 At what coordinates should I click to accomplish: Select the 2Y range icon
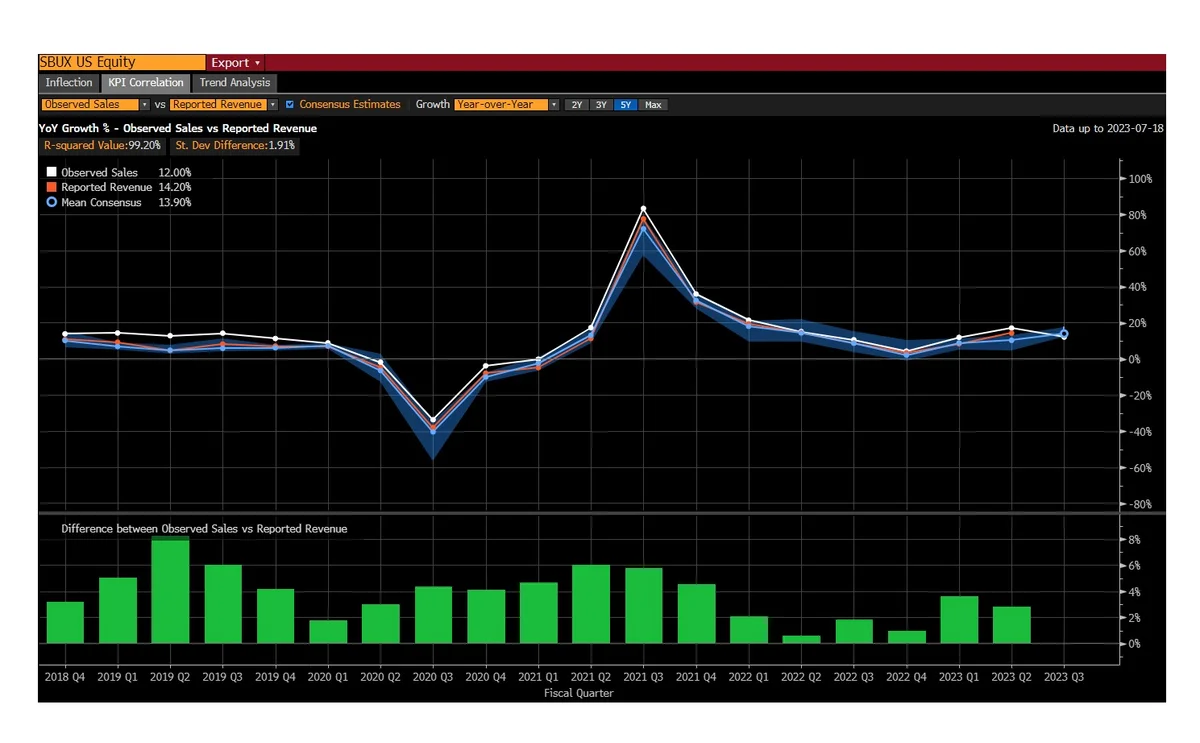[x=575, y=104]
